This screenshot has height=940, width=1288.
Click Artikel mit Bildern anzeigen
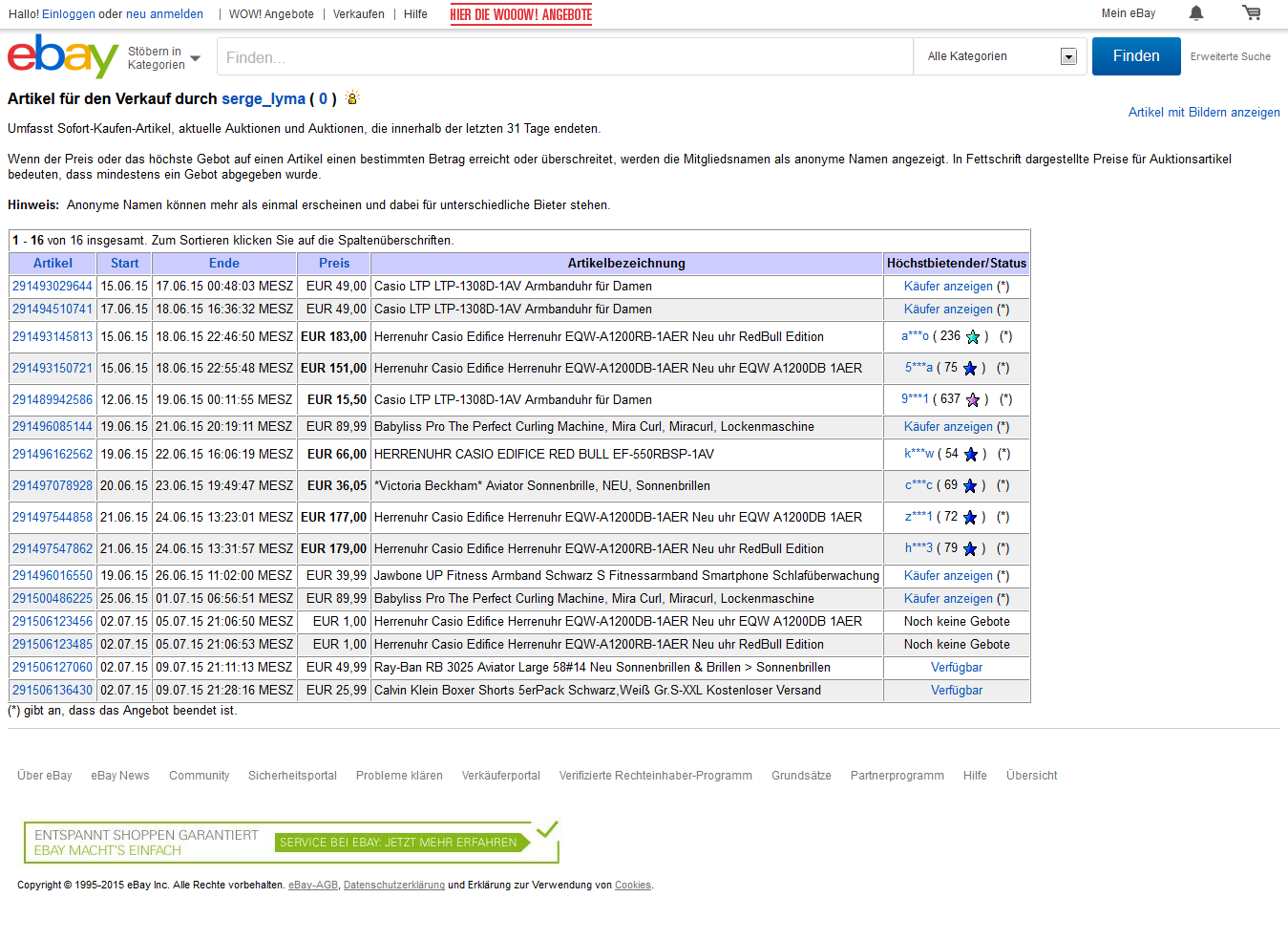(1204, 112)
